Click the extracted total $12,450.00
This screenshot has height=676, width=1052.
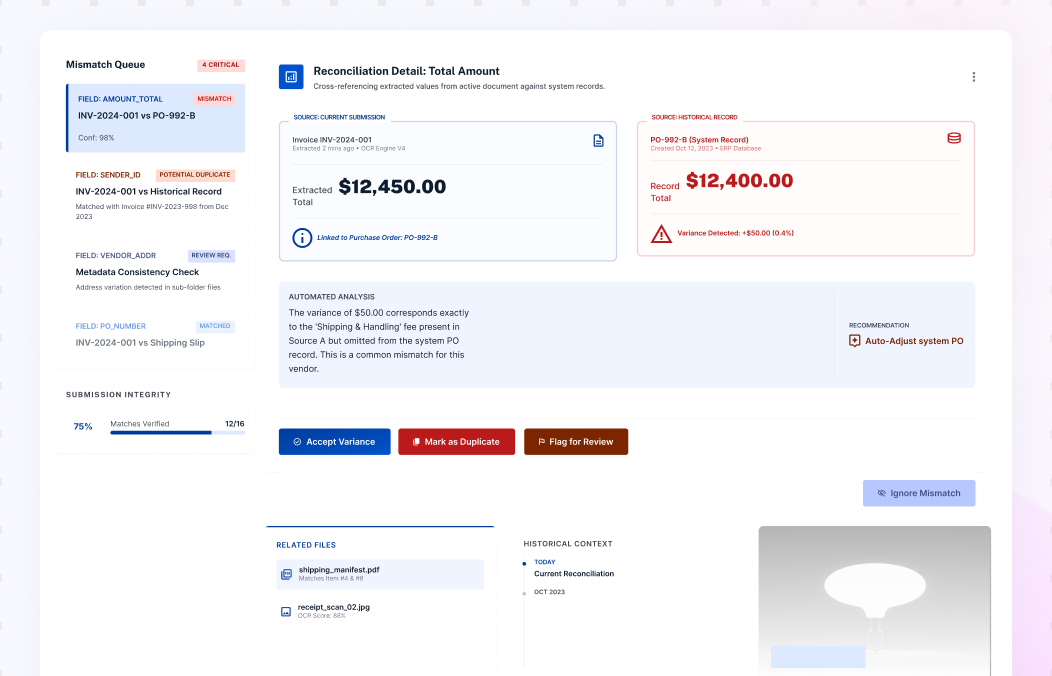click(392, 187)
